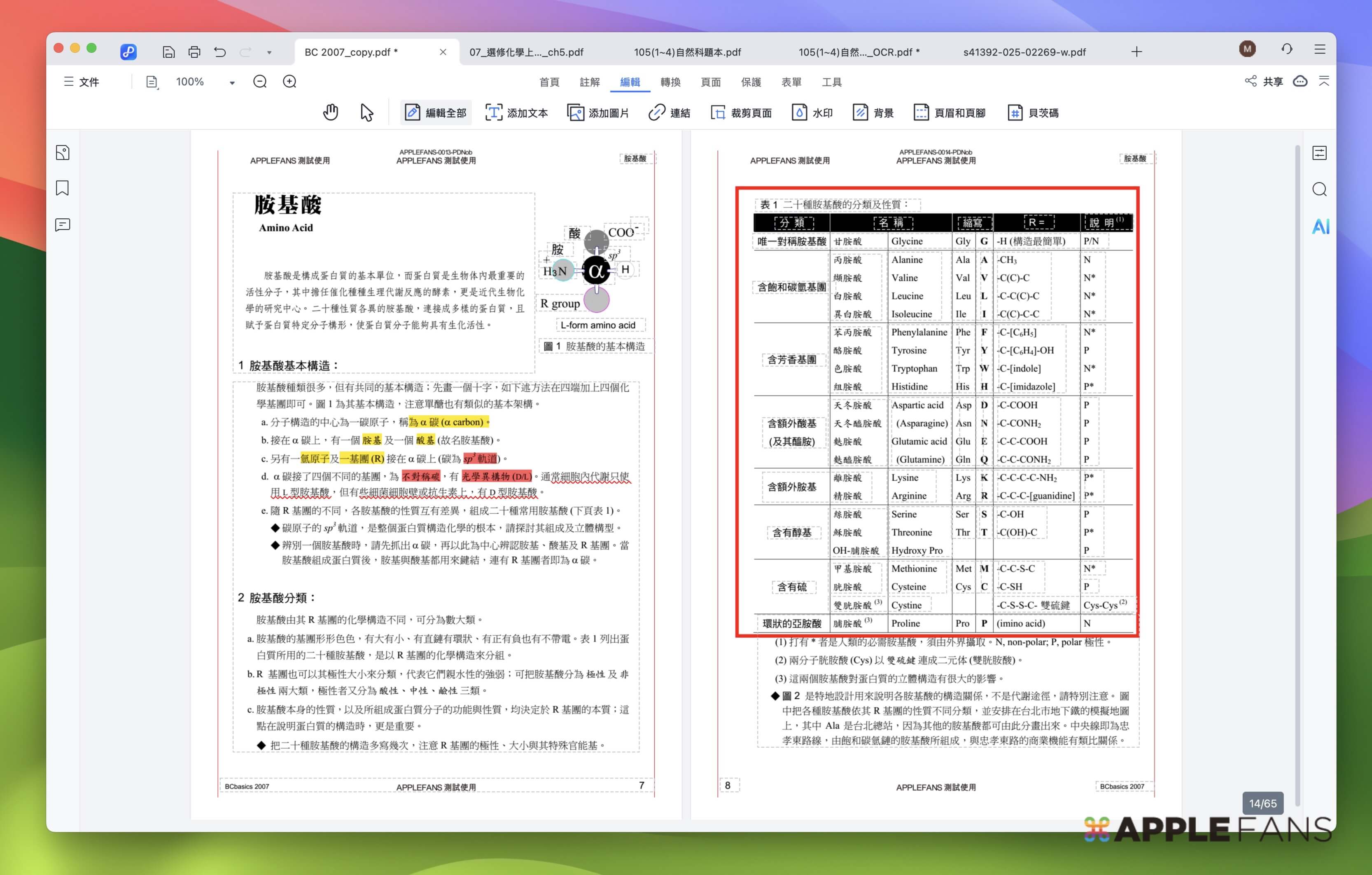Switch to 105(1~4)自然科題本.pdf tab
This screenshot has height=875, width=1372.
(687, 52)
